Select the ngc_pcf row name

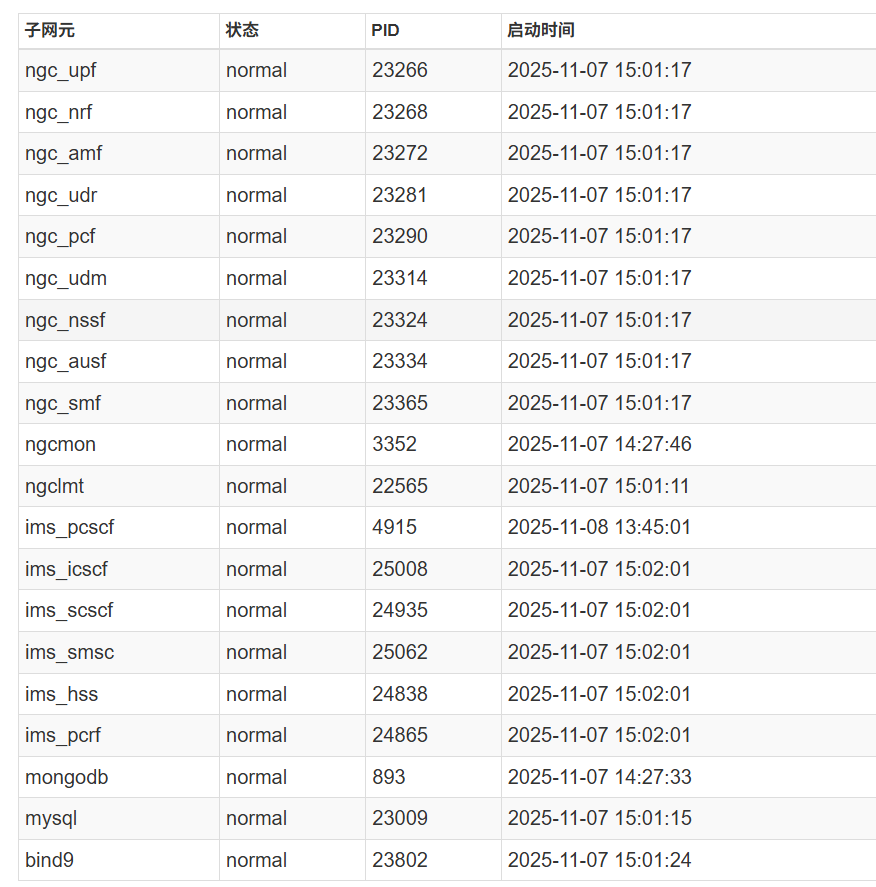pos(60,236)
